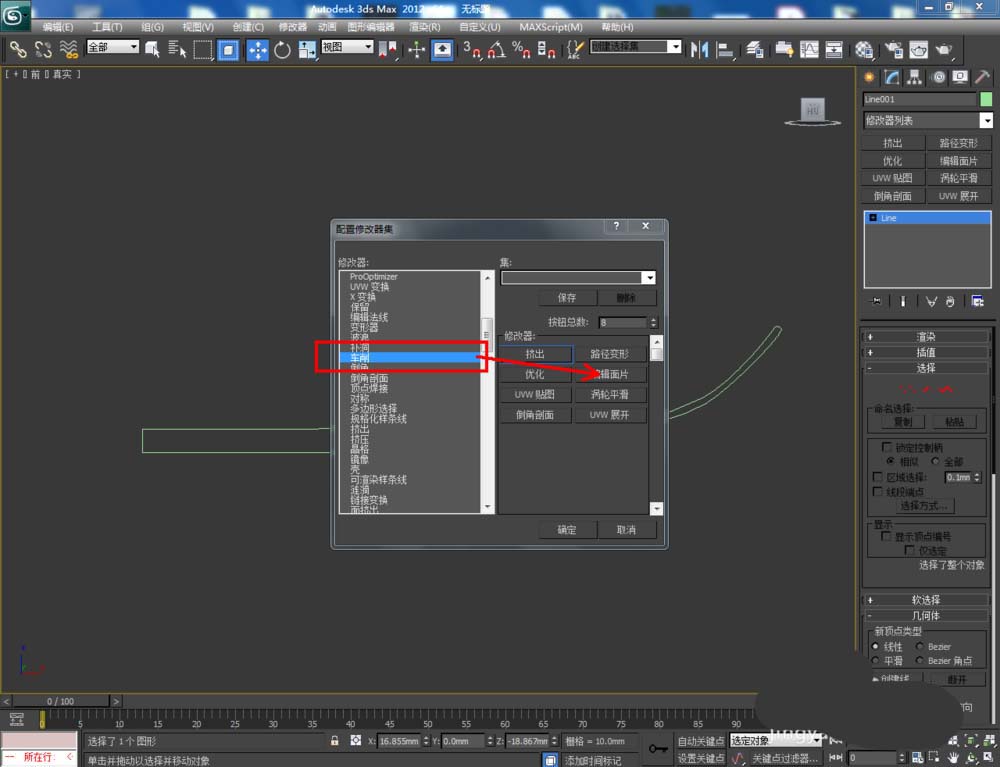Open the 渲染(R) menu
The width and height of the screenshot is (1000, 767).
click(424, 27)
